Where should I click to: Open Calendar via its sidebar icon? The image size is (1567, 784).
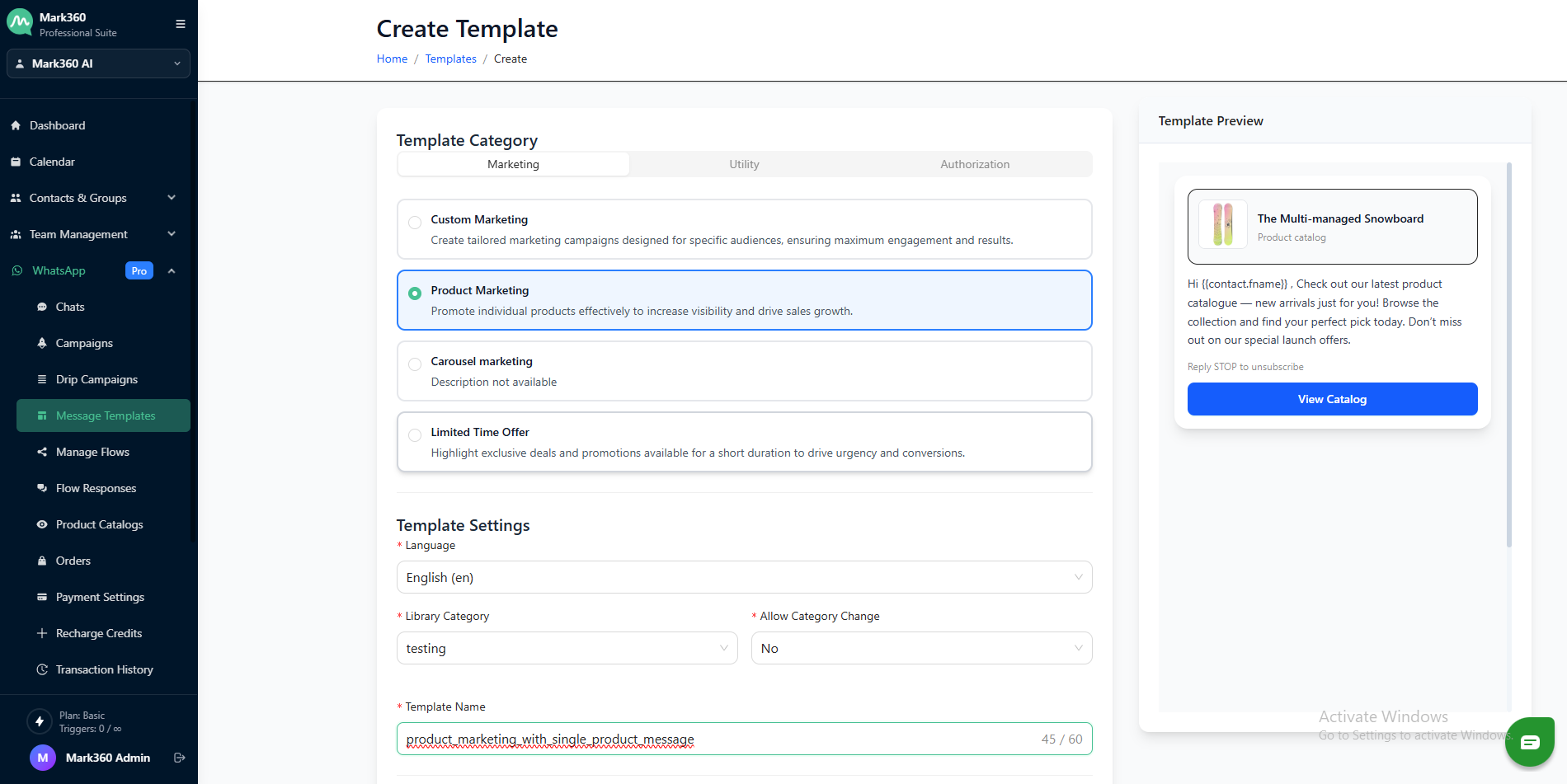[16, 162]
